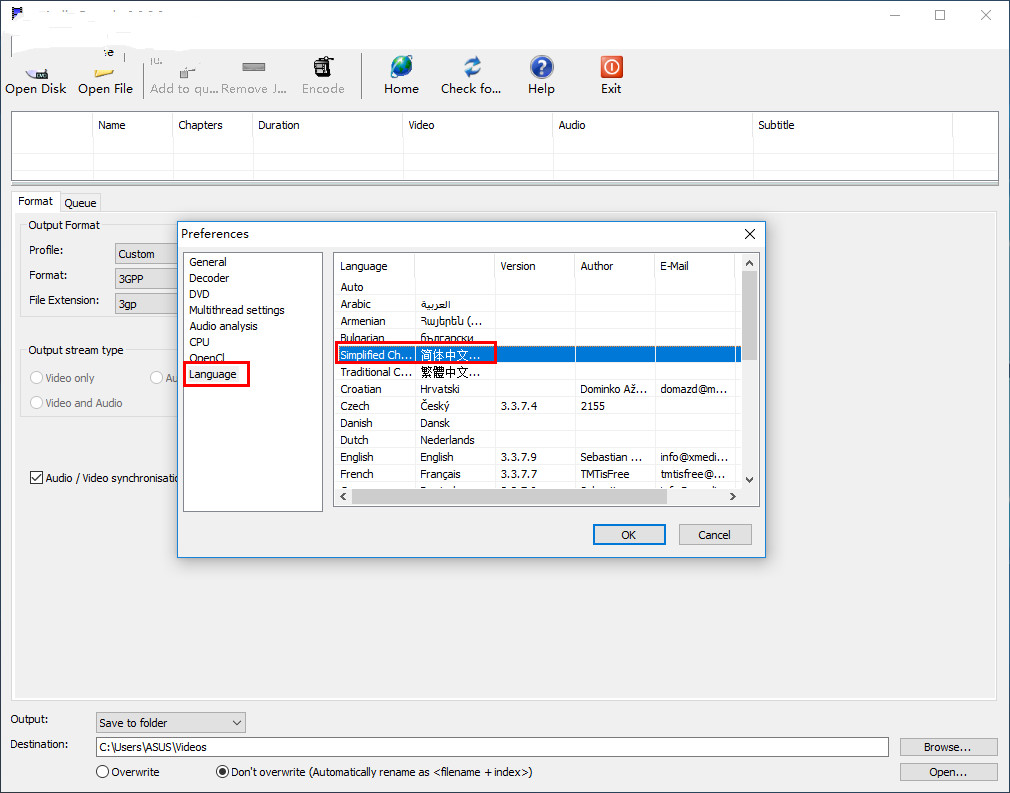The width and height of the screenshot is (1010, 793).
Task: Toggle Audio / Video synchronisation checkbox
Action: coord(37,478)
